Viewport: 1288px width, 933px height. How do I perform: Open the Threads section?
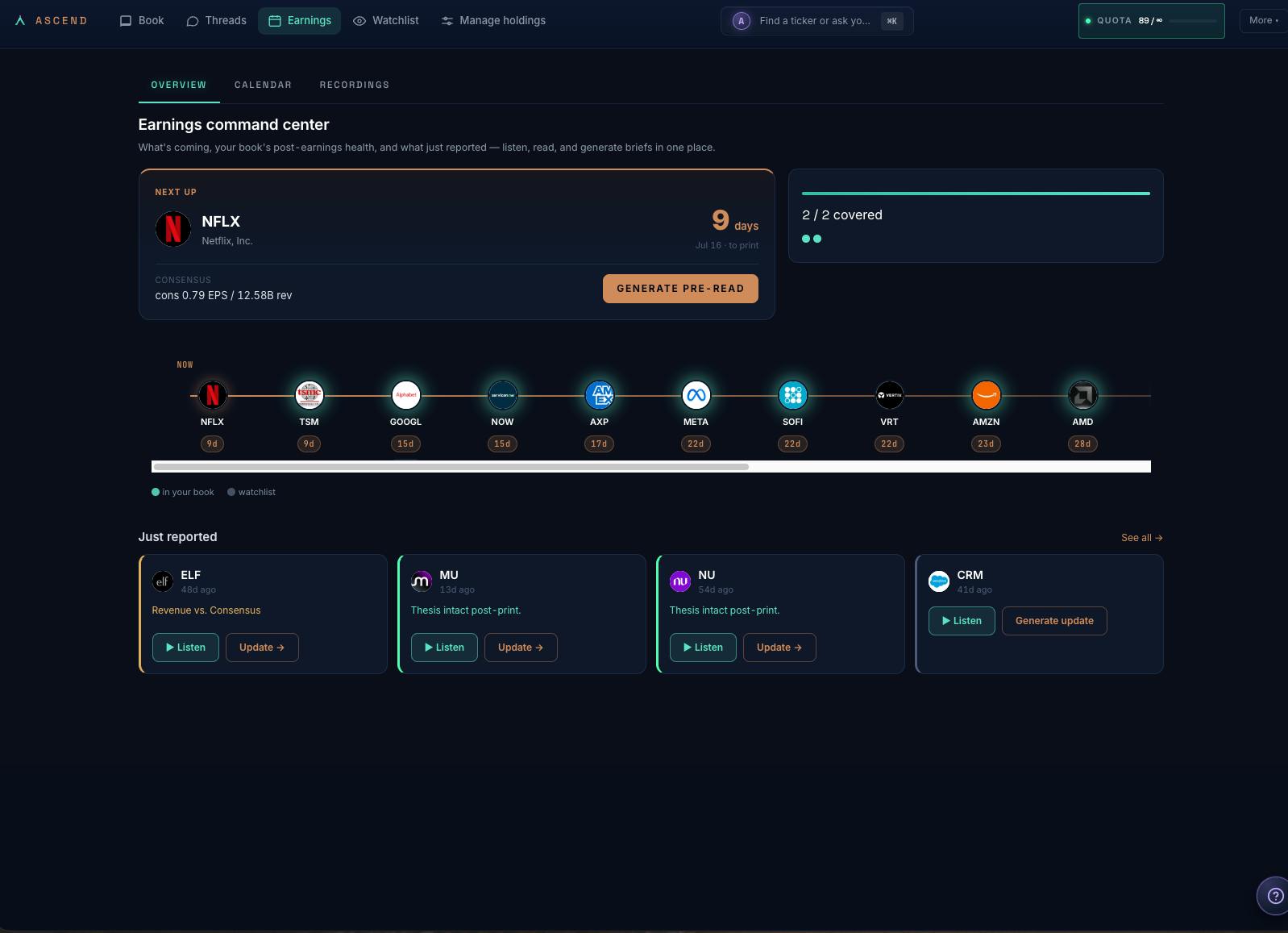(x=216, y=21)
